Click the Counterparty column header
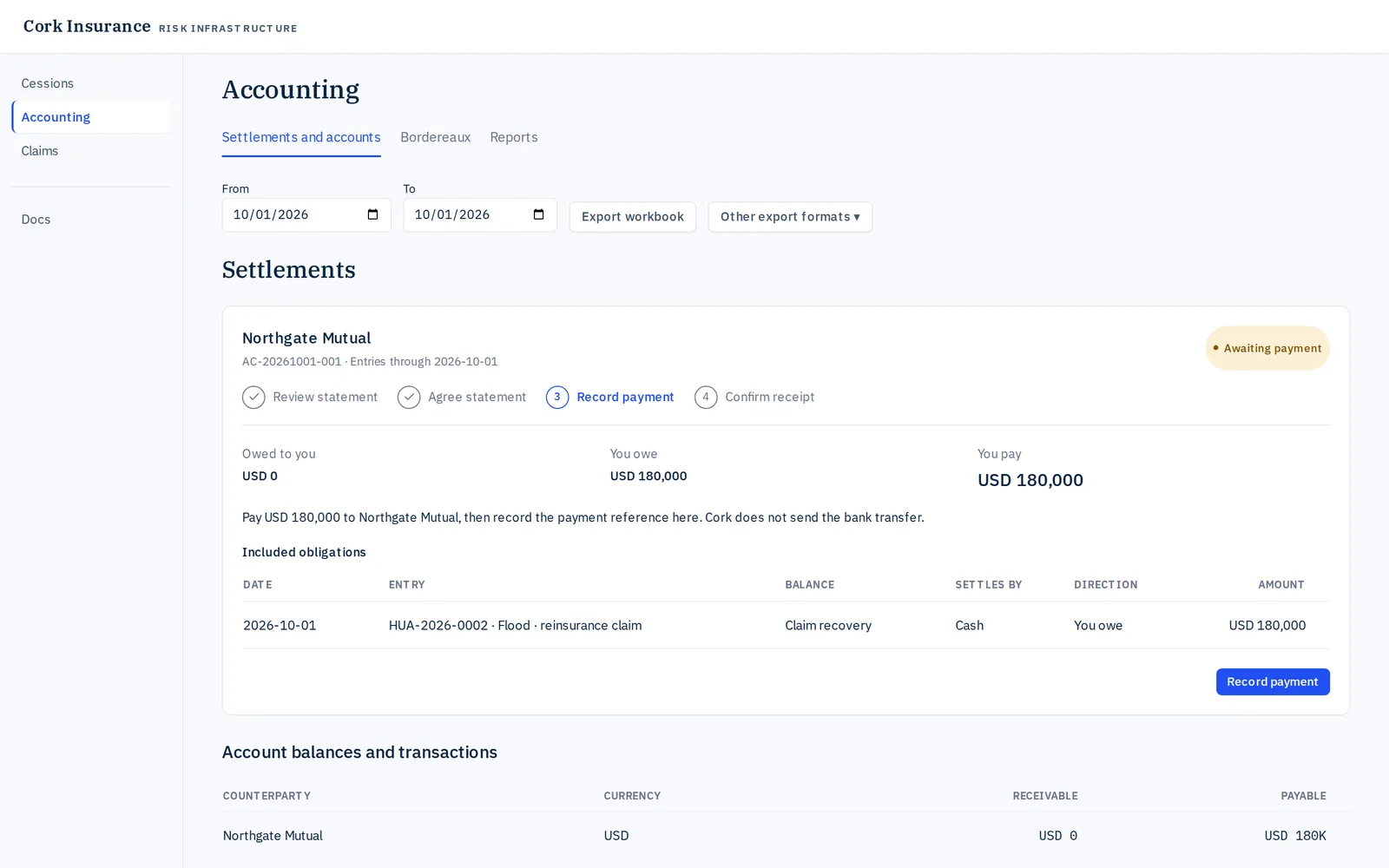The height and width of the screenshot is (868, 1389). [x=267, y=796]
